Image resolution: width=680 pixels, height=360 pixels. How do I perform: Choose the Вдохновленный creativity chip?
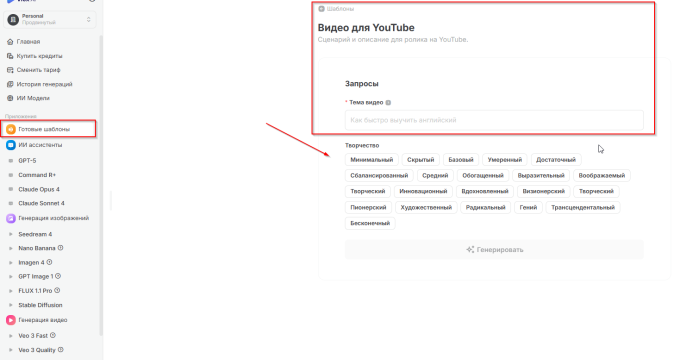485,191
